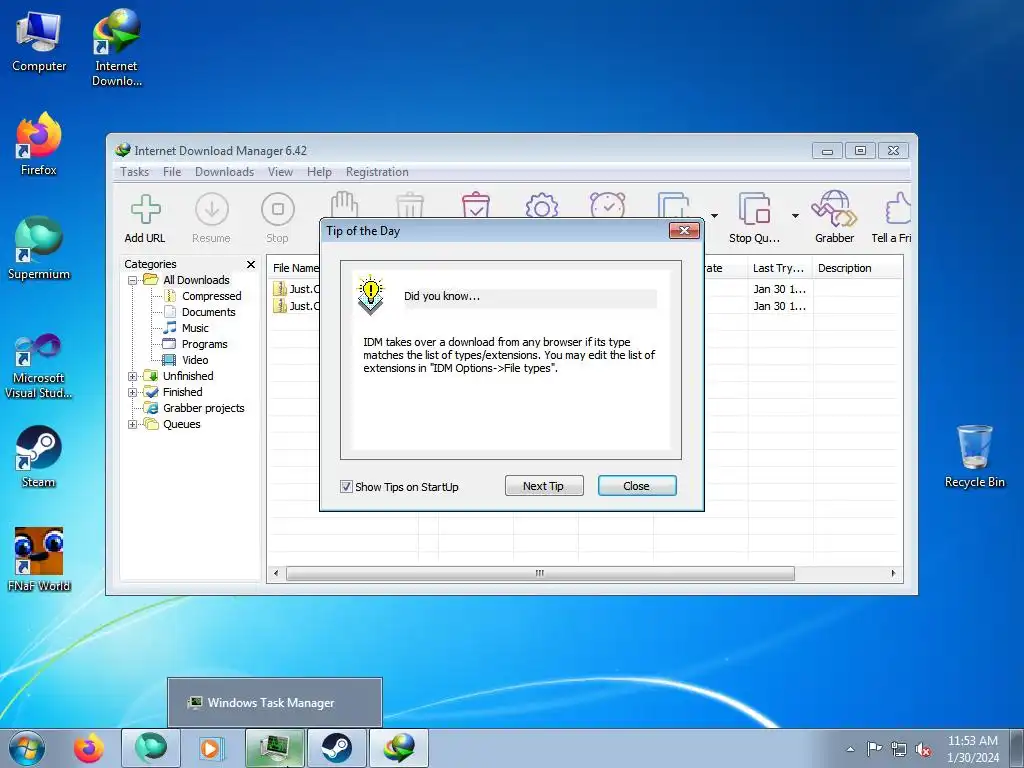Click Steam in the taskbar
This screenshot has width=1024, height=768.
point(337,748)
